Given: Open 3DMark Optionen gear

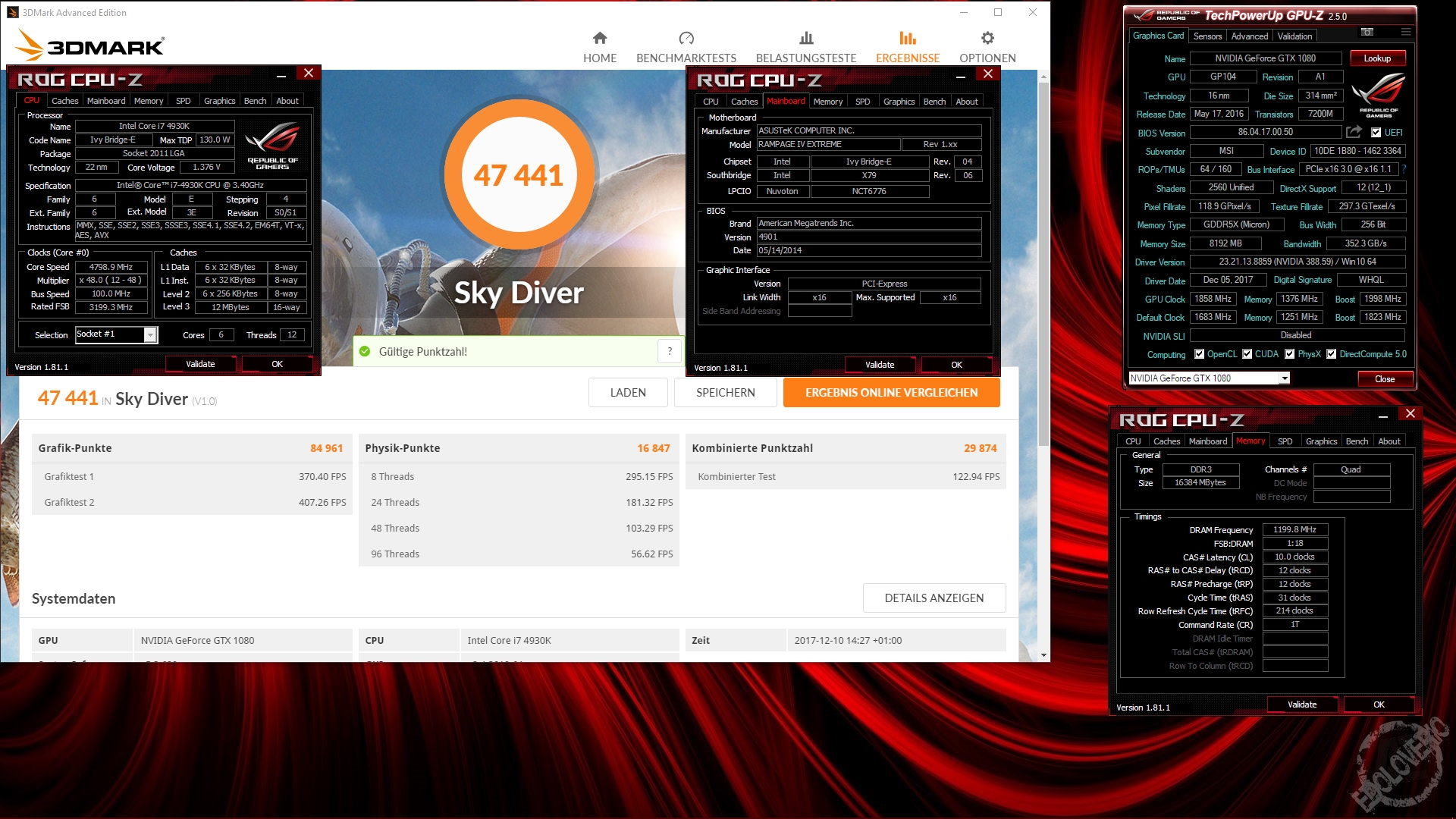Looking at the screenshot, I should (x=987, y=38).
